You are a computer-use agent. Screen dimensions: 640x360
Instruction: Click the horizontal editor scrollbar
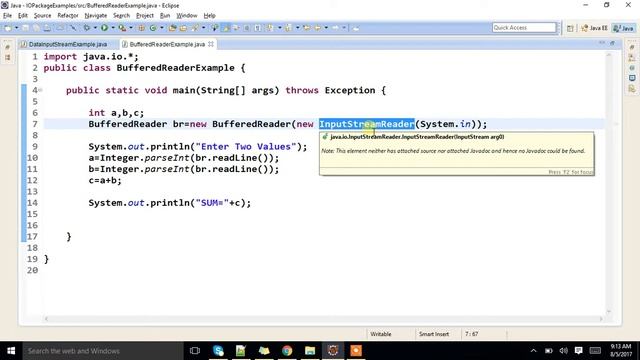click(323, 319)
